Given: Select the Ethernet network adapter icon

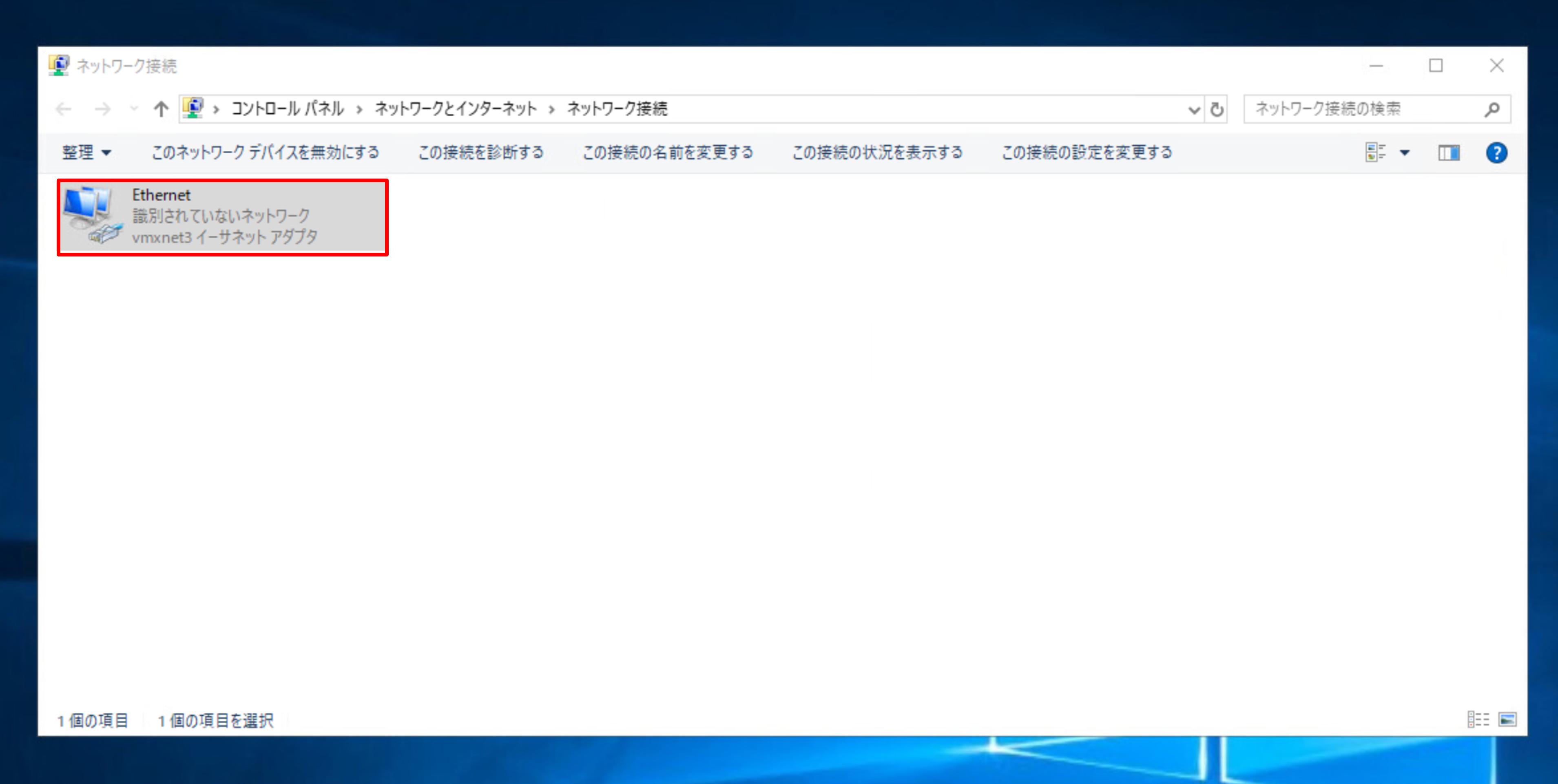Looking at the screenshot, I should coord(93,215).
